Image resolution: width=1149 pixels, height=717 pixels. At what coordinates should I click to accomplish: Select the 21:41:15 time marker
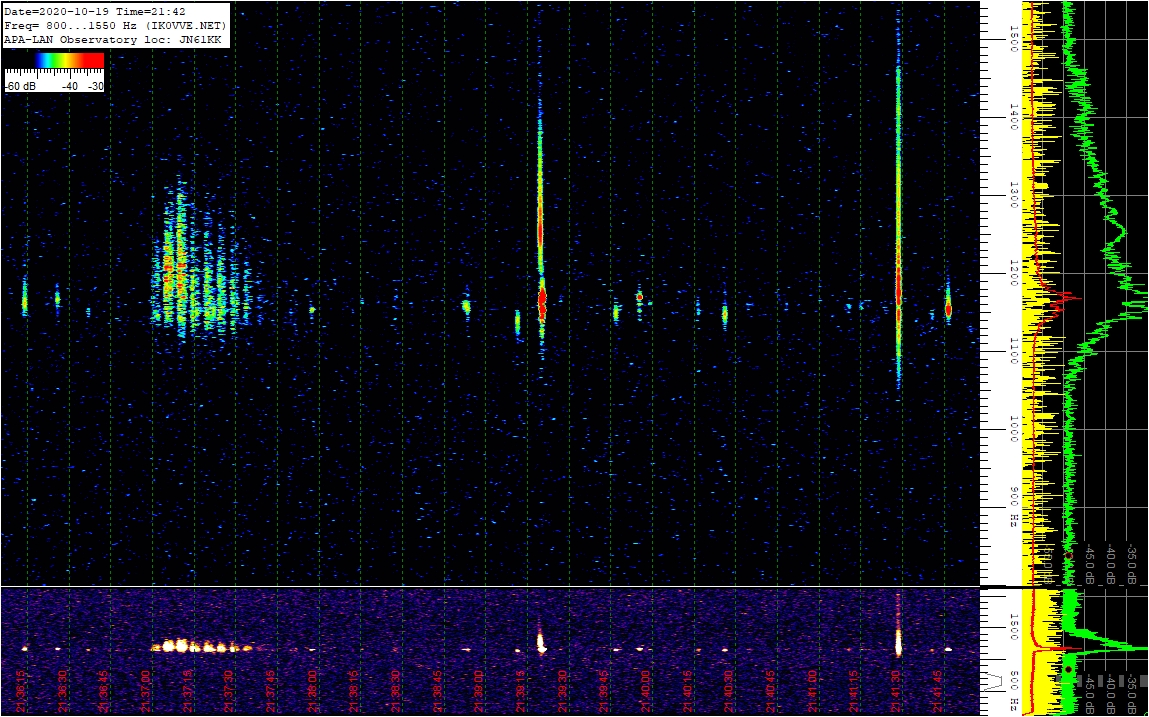pyautogui.click(x=855, y=689)
